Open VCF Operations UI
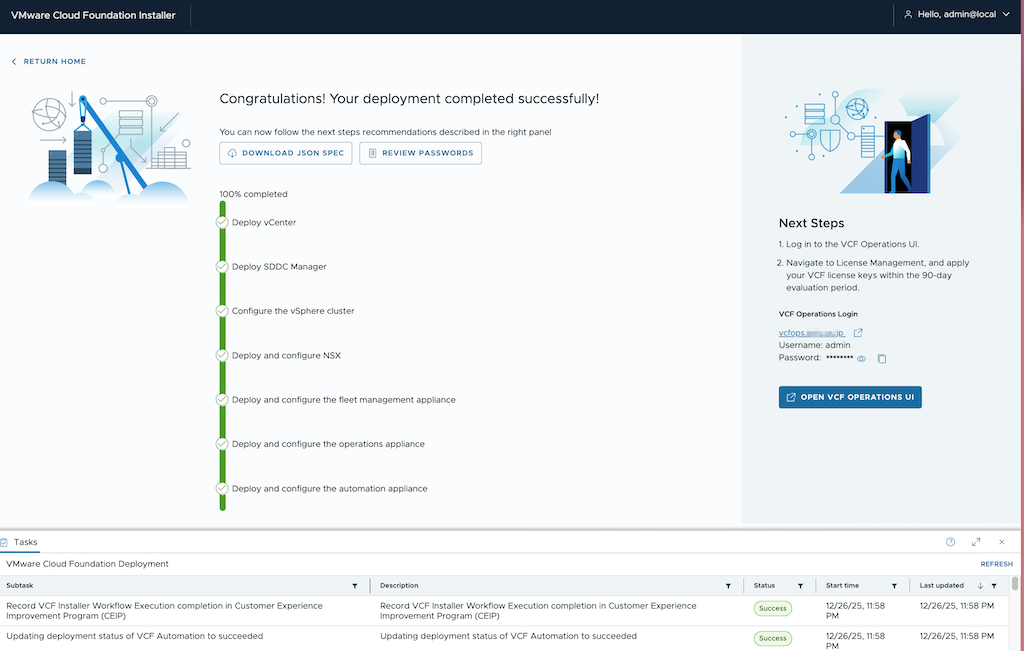This screenshot has width=1024, height=651. [x=850, y=397]
